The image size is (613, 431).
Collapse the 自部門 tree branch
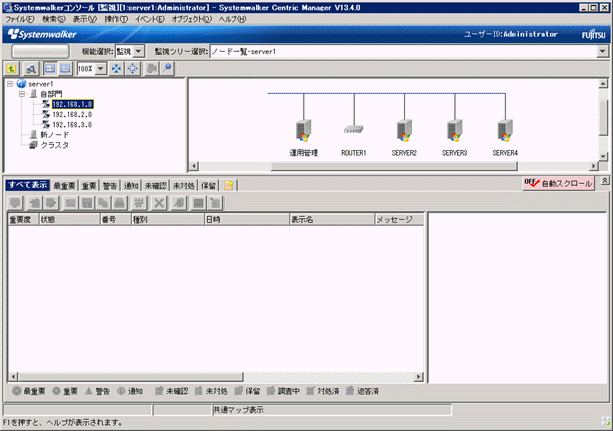tap(22, 94)
